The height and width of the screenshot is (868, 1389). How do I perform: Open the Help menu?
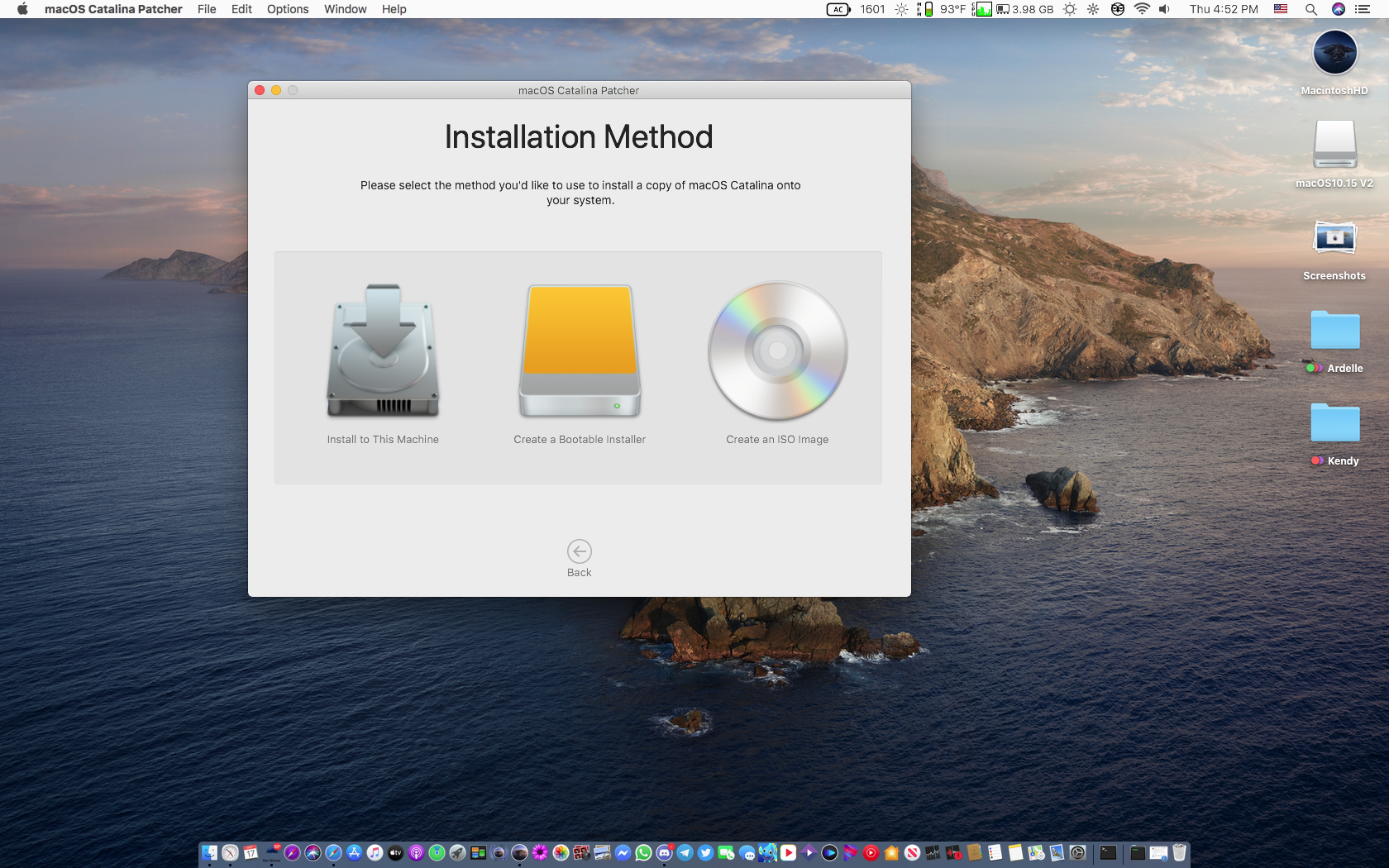394,9
